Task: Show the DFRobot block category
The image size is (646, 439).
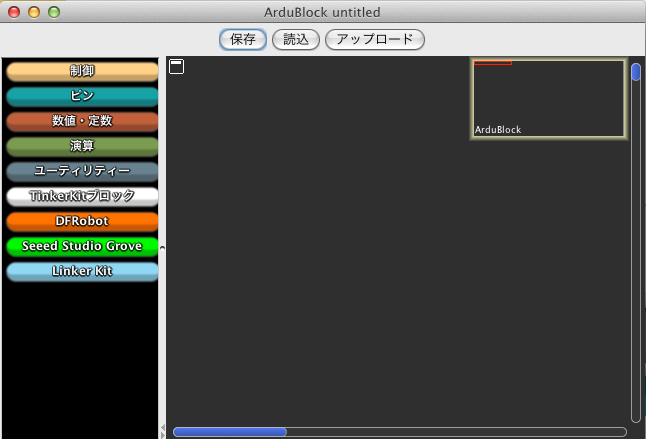Action: coord(82,221)
